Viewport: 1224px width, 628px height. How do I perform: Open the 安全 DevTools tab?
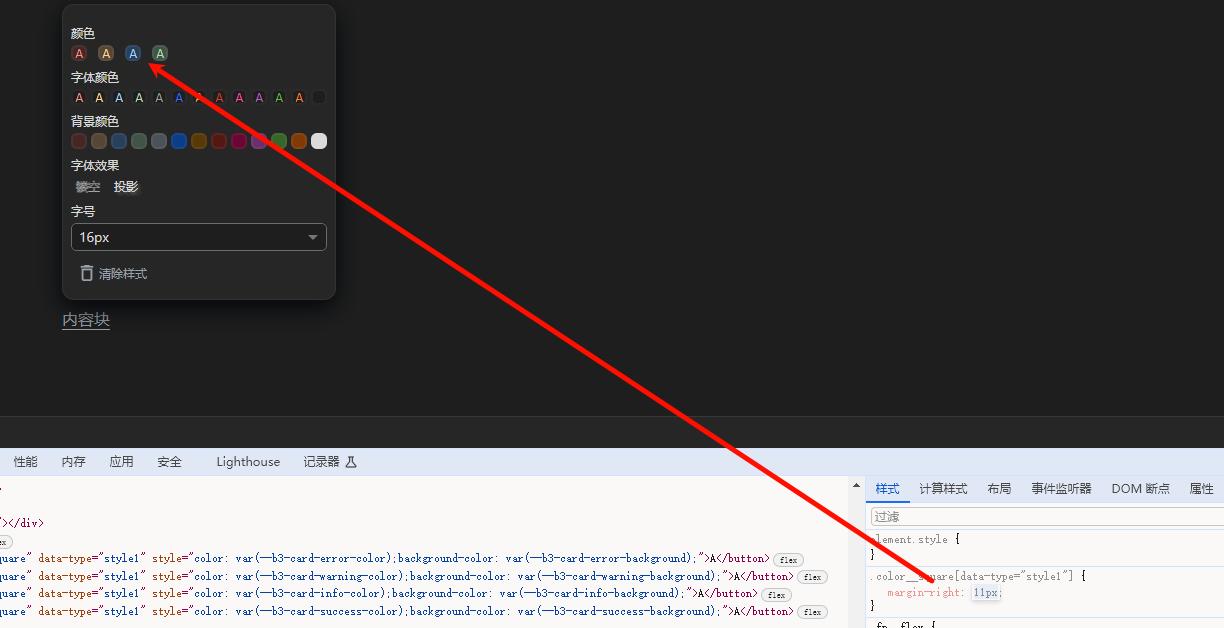coord(170,462)
